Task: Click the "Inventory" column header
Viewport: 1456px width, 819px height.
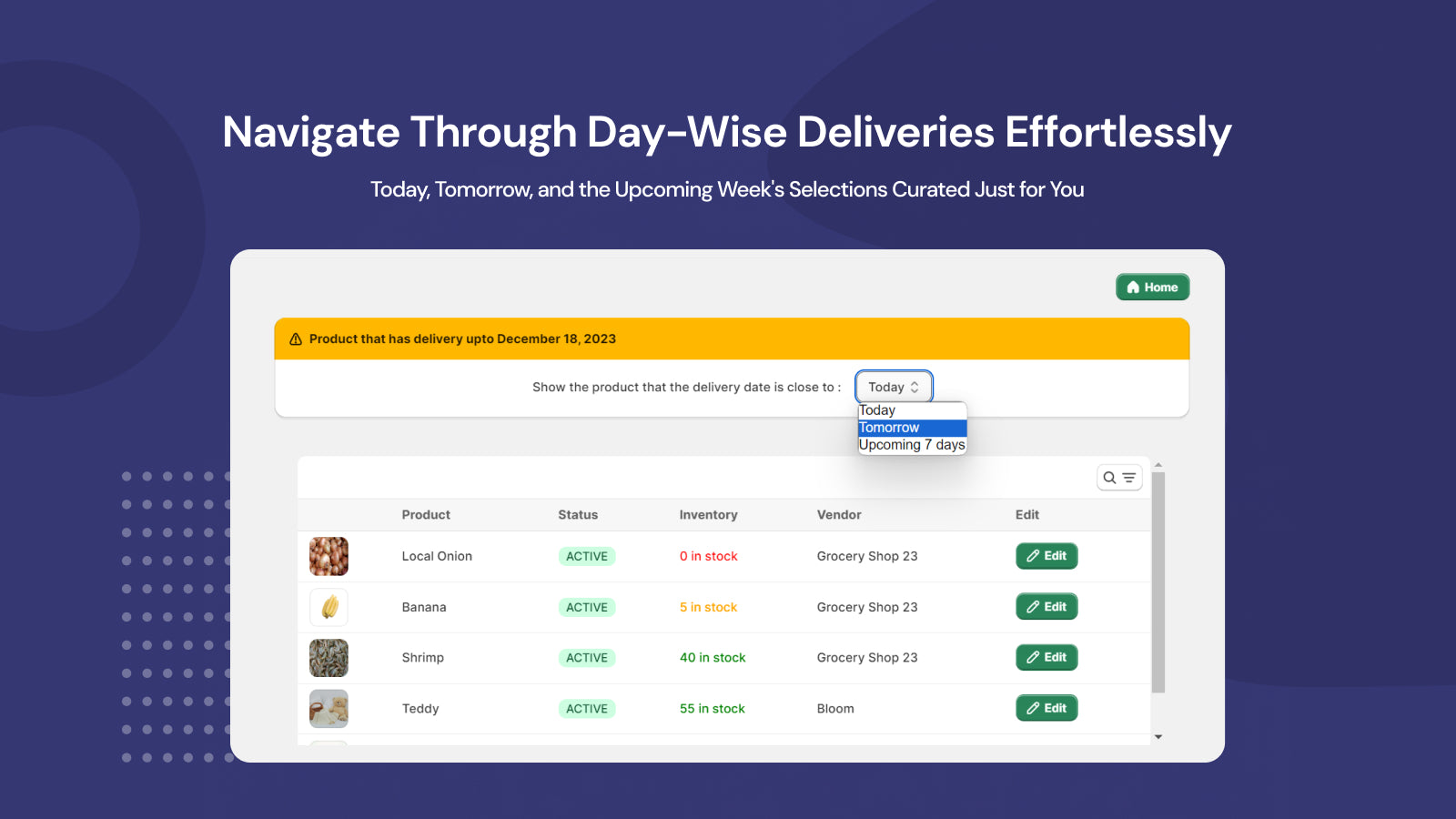Action: [708, 514]
